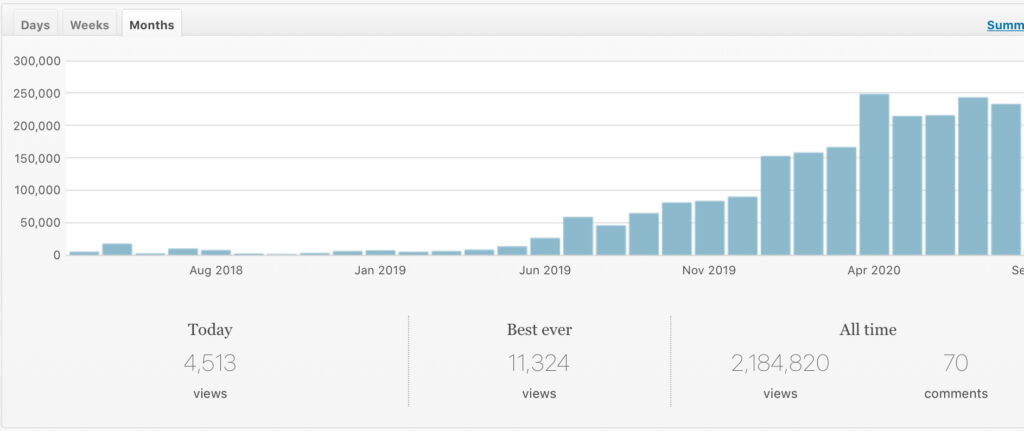Viewport: 1024px width, 431px height.
Task: Click the 250,000 y-axis value
Action: tap(37, 93)
